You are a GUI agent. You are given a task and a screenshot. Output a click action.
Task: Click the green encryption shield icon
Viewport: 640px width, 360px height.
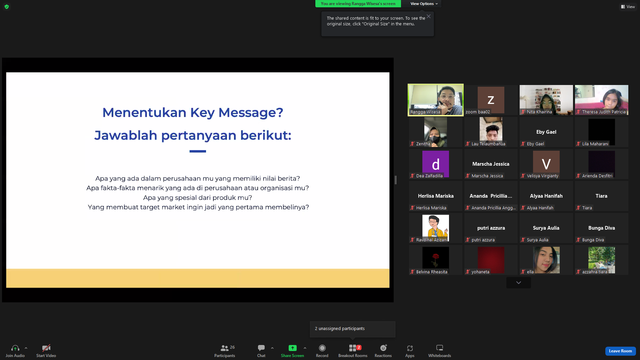(7, 7)
